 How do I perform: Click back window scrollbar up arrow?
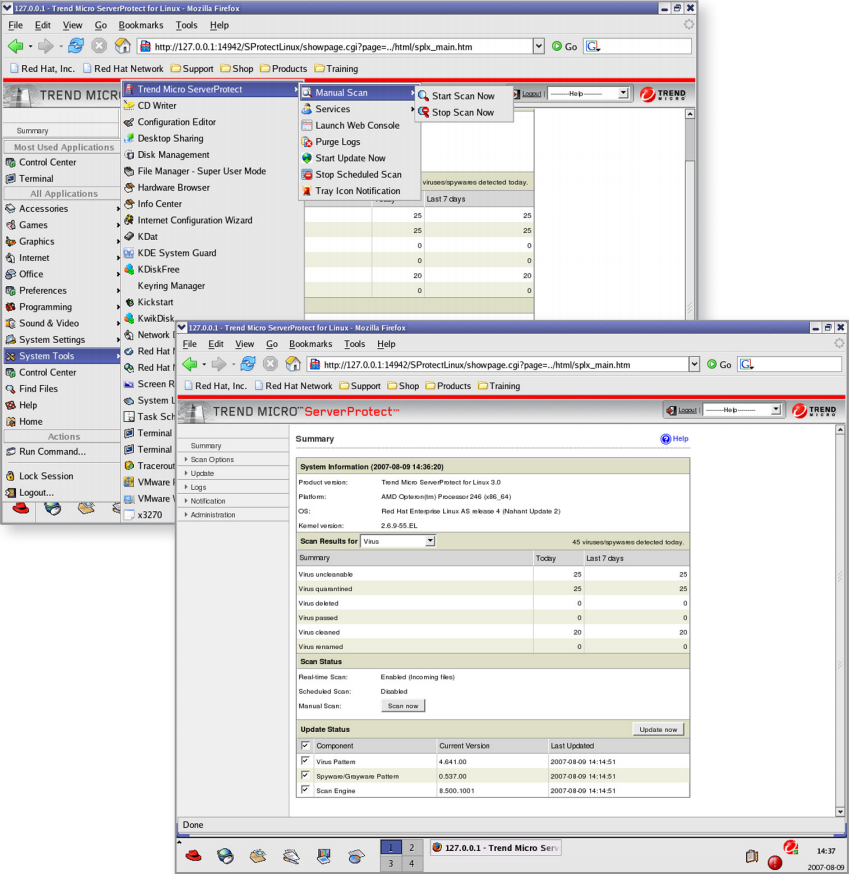tap(690, 114)
